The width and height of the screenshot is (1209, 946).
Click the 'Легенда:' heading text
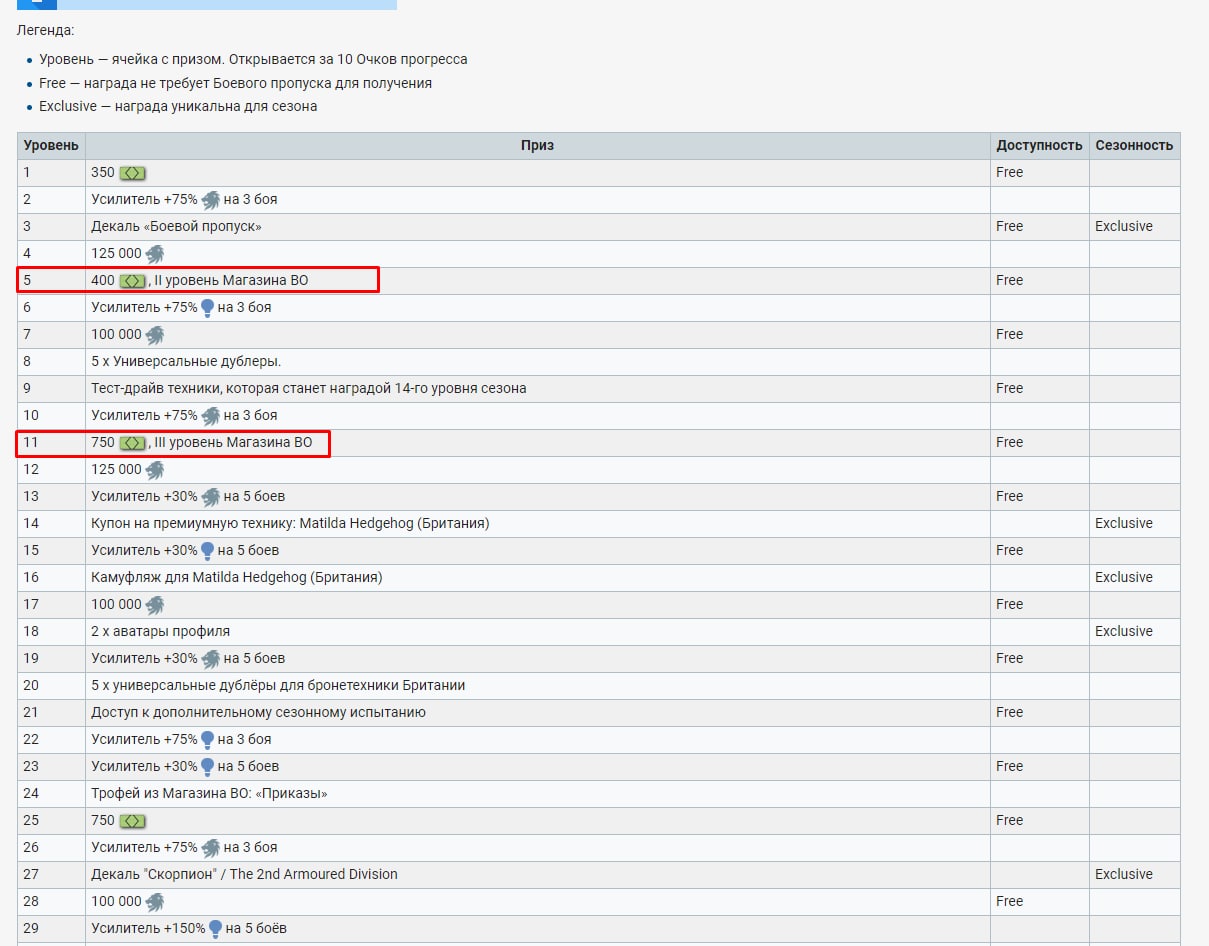point(45,31)
